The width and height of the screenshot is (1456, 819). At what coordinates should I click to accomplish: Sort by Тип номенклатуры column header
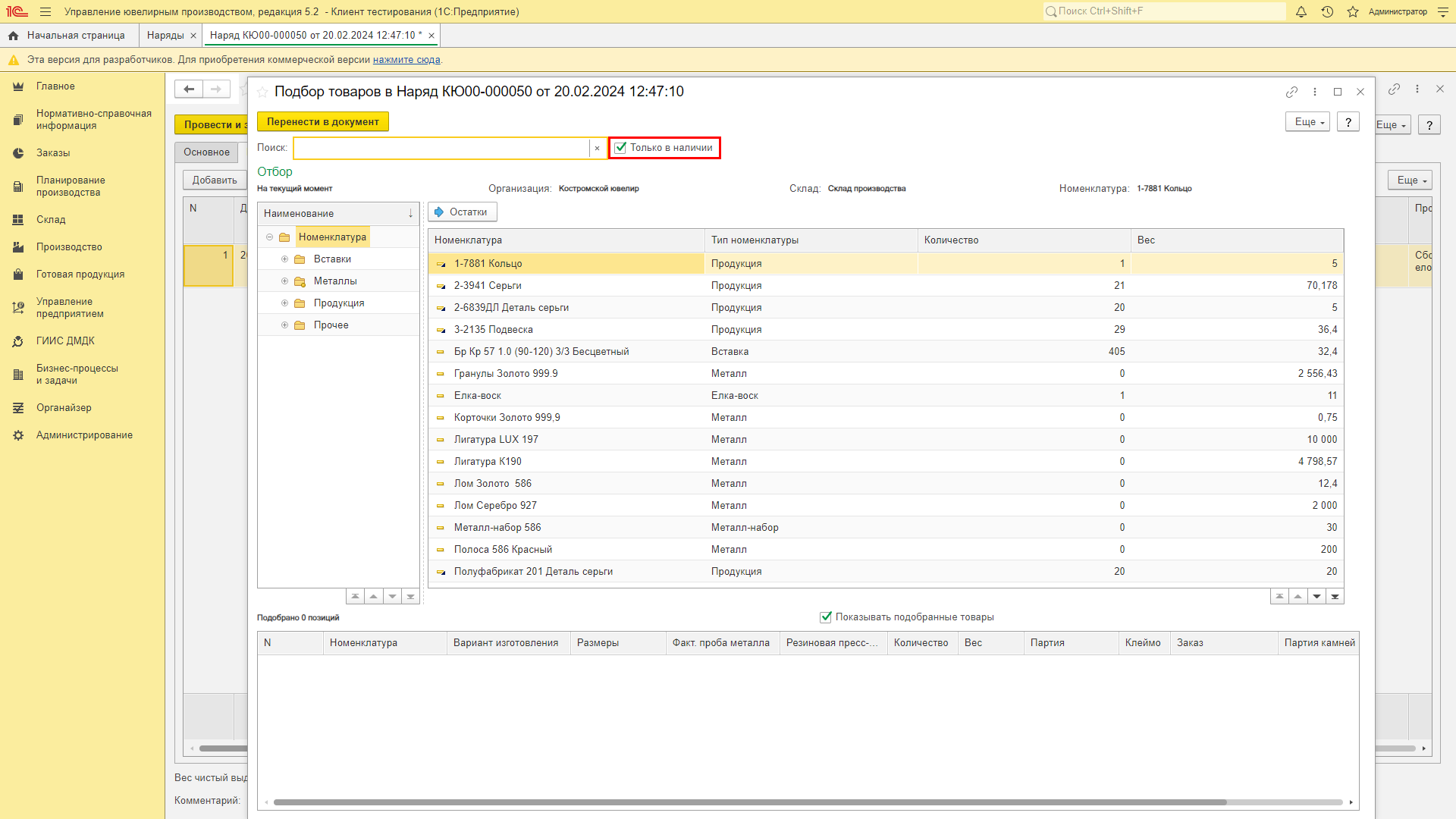pos(811,240)
